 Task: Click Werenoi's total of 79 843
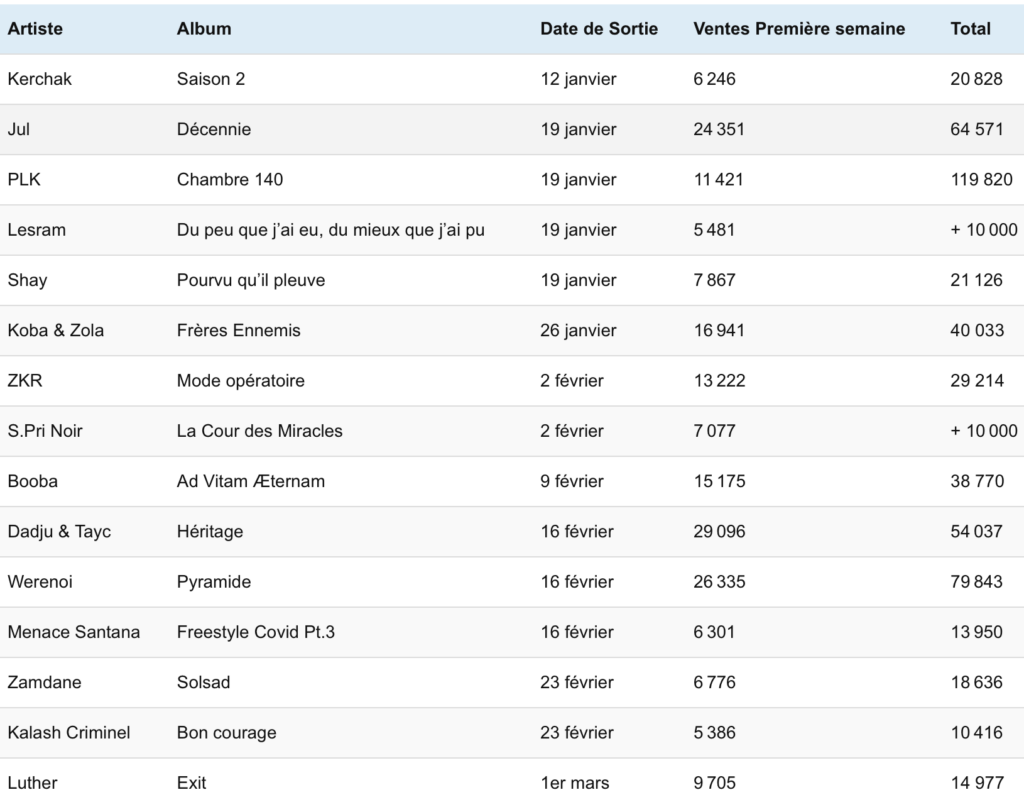(976, 582)
